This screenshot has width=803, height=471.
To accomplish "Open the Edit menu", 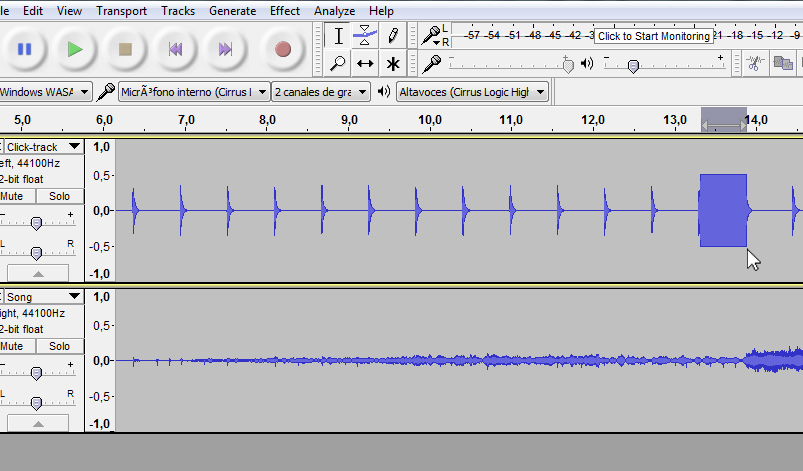I will [33, 11].
